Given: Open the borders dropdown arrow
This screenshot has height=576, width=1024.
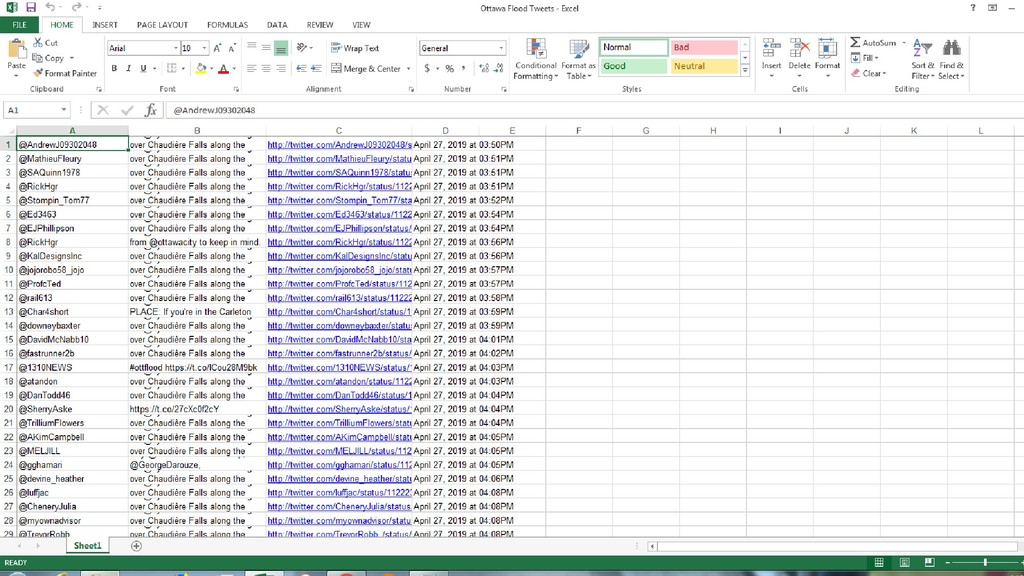Looking at the screenshot, I should pos(183,69).
